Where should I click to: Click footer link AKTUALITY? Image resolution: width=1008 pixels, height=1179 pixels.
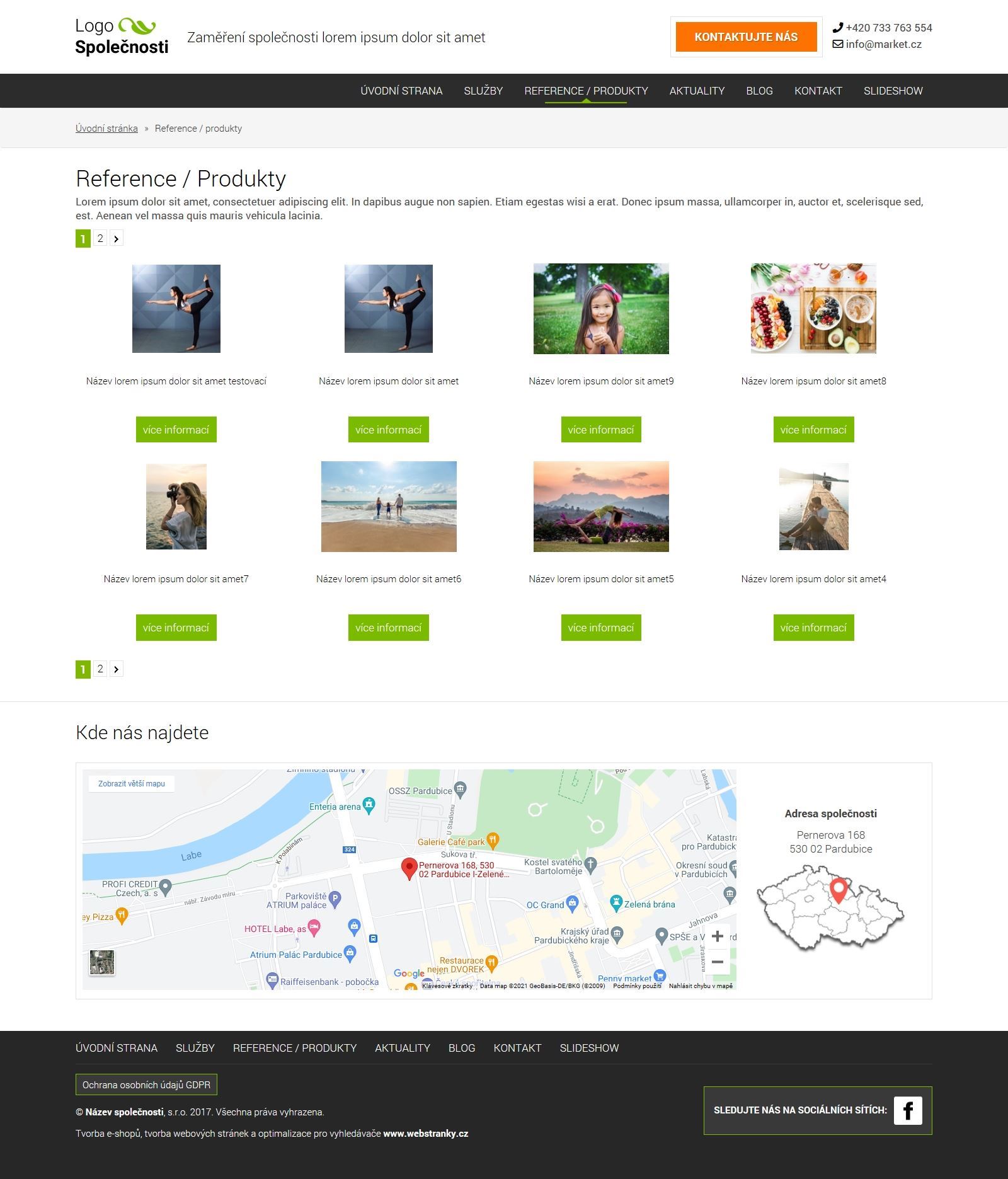pos(403,1048)
